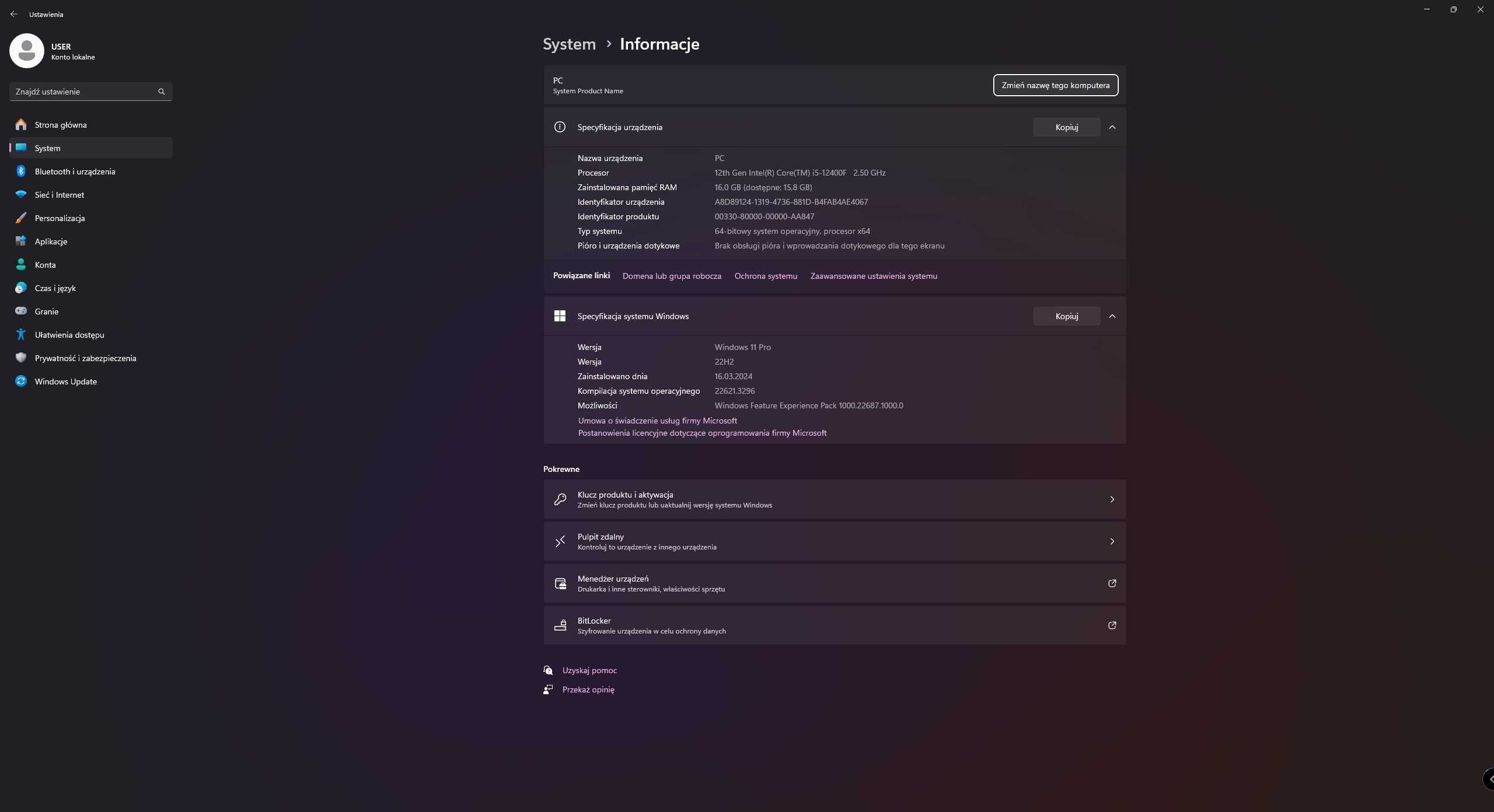This screenshot has height=812, width=1494.
Task: Open Czas i język settings page
Action: pos(91,288)
